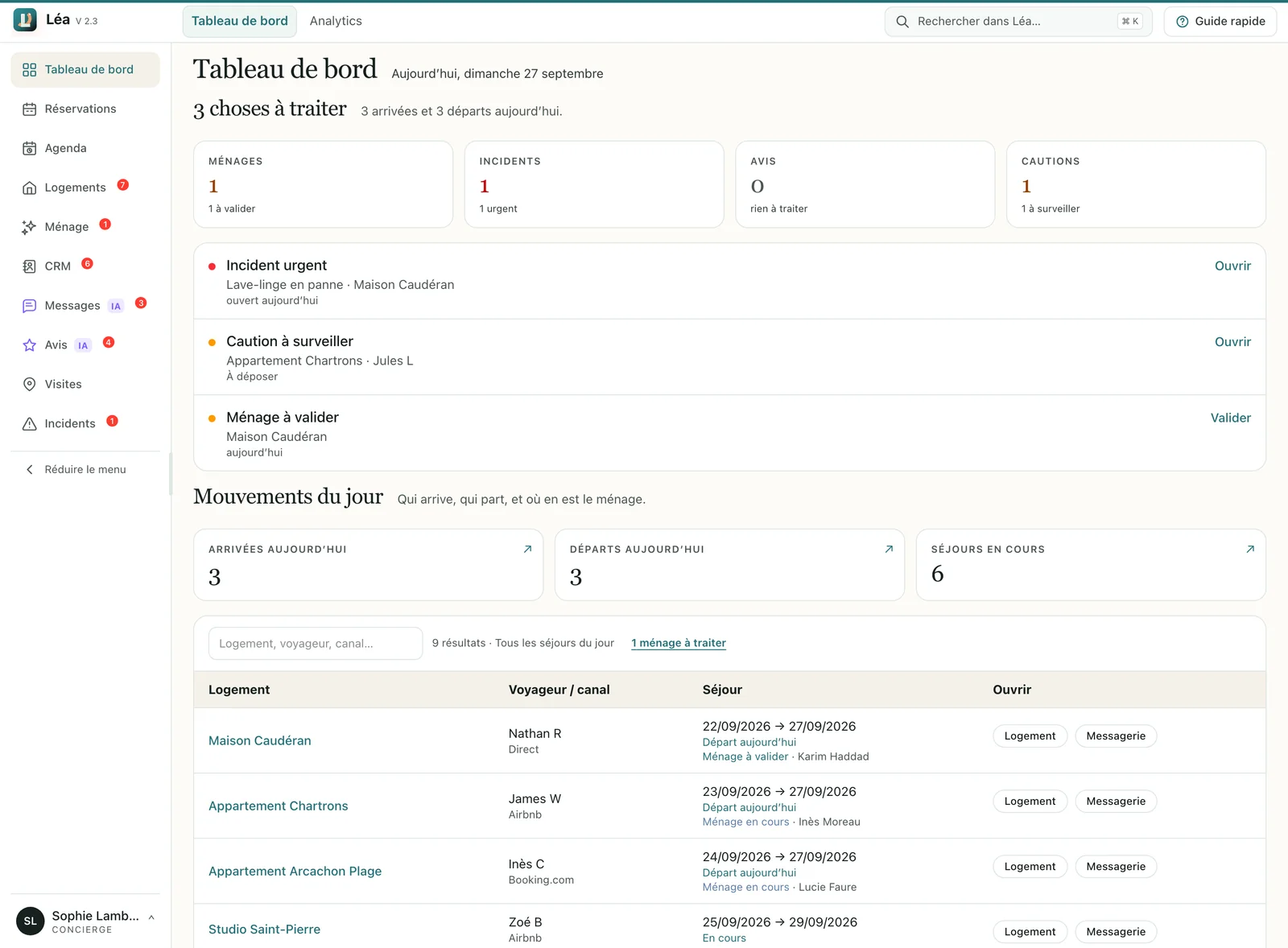The image size is (1288, 948).
Task: Click the search magnifier icon
Action: coord(902,22)
